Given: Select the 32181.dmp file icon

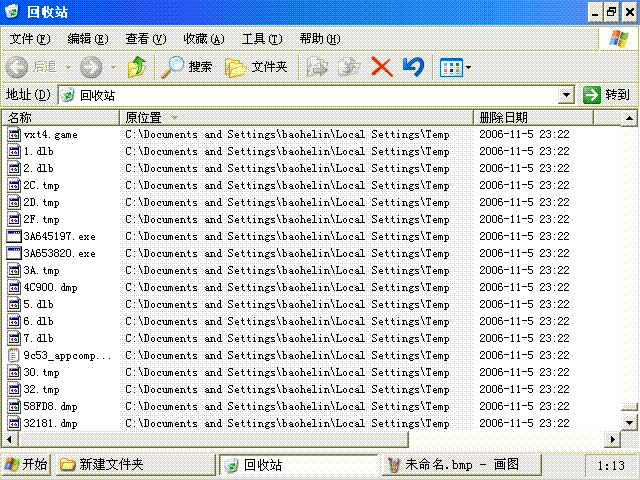Looking at the screenshot, I should 14,423.
